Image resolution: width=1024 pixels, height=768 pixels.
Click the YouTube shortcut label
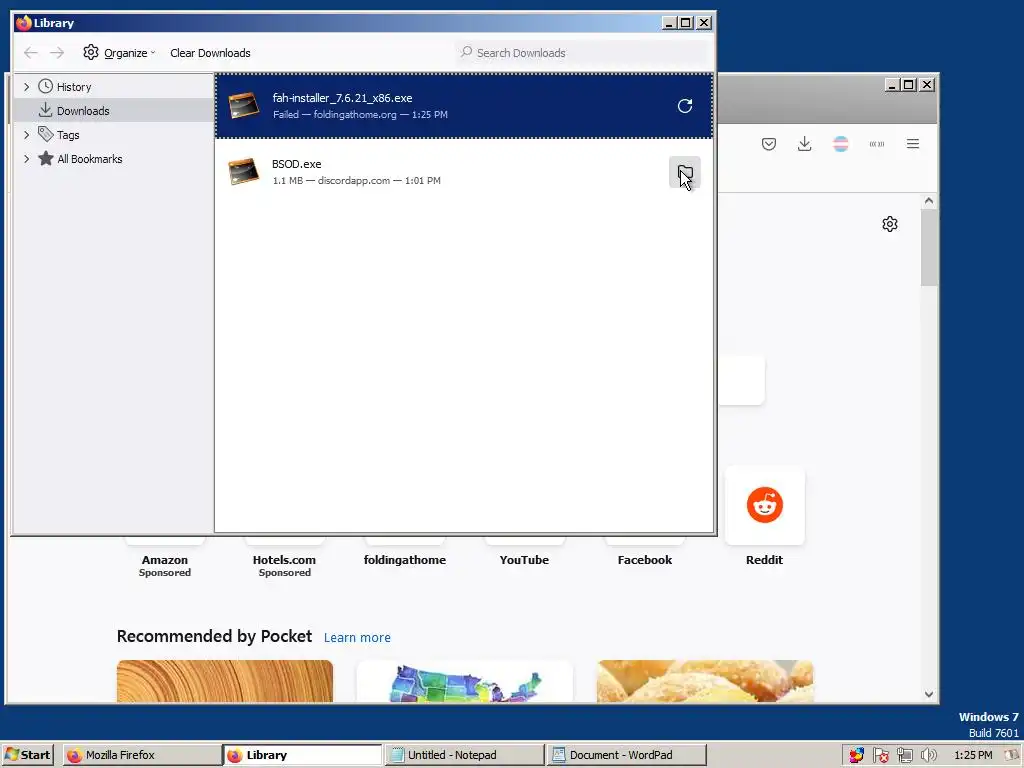coord(524,560)
